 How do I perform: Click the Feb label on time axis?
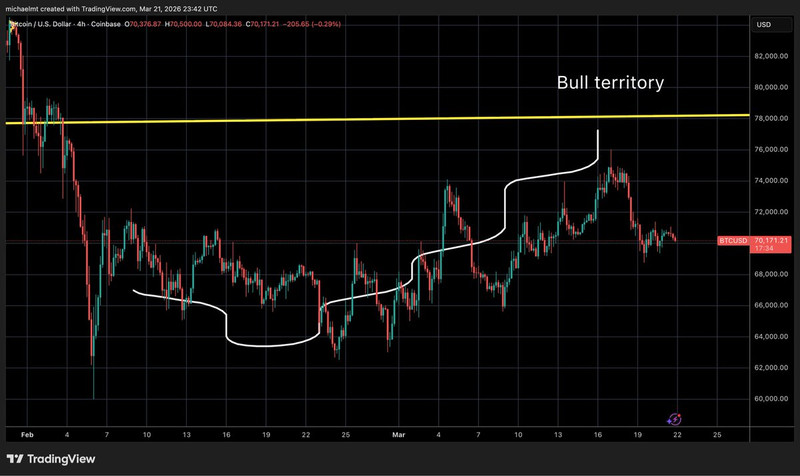(25, 436)
